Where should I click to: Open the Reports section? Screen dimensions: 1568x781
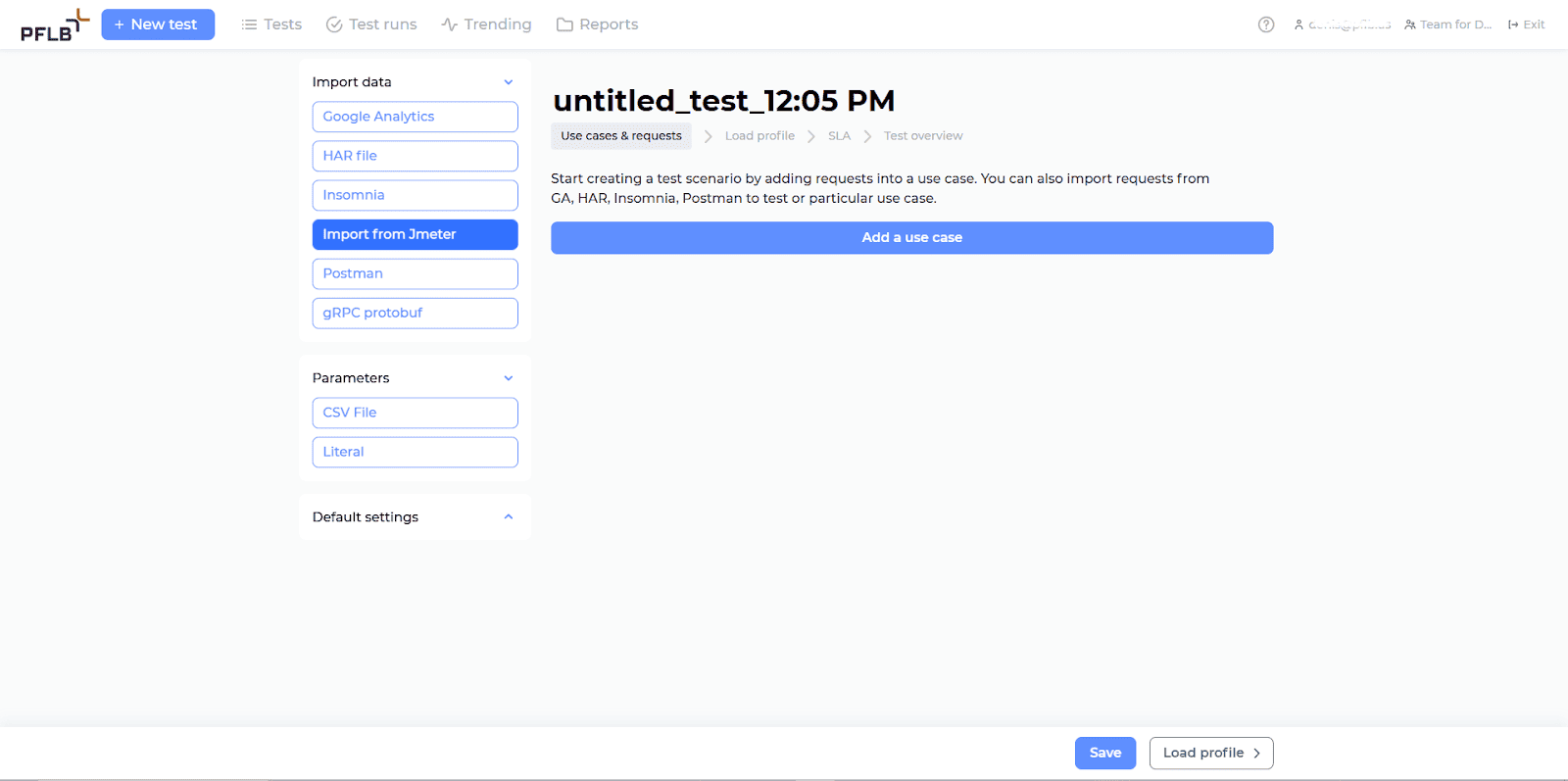coord(597,24)
